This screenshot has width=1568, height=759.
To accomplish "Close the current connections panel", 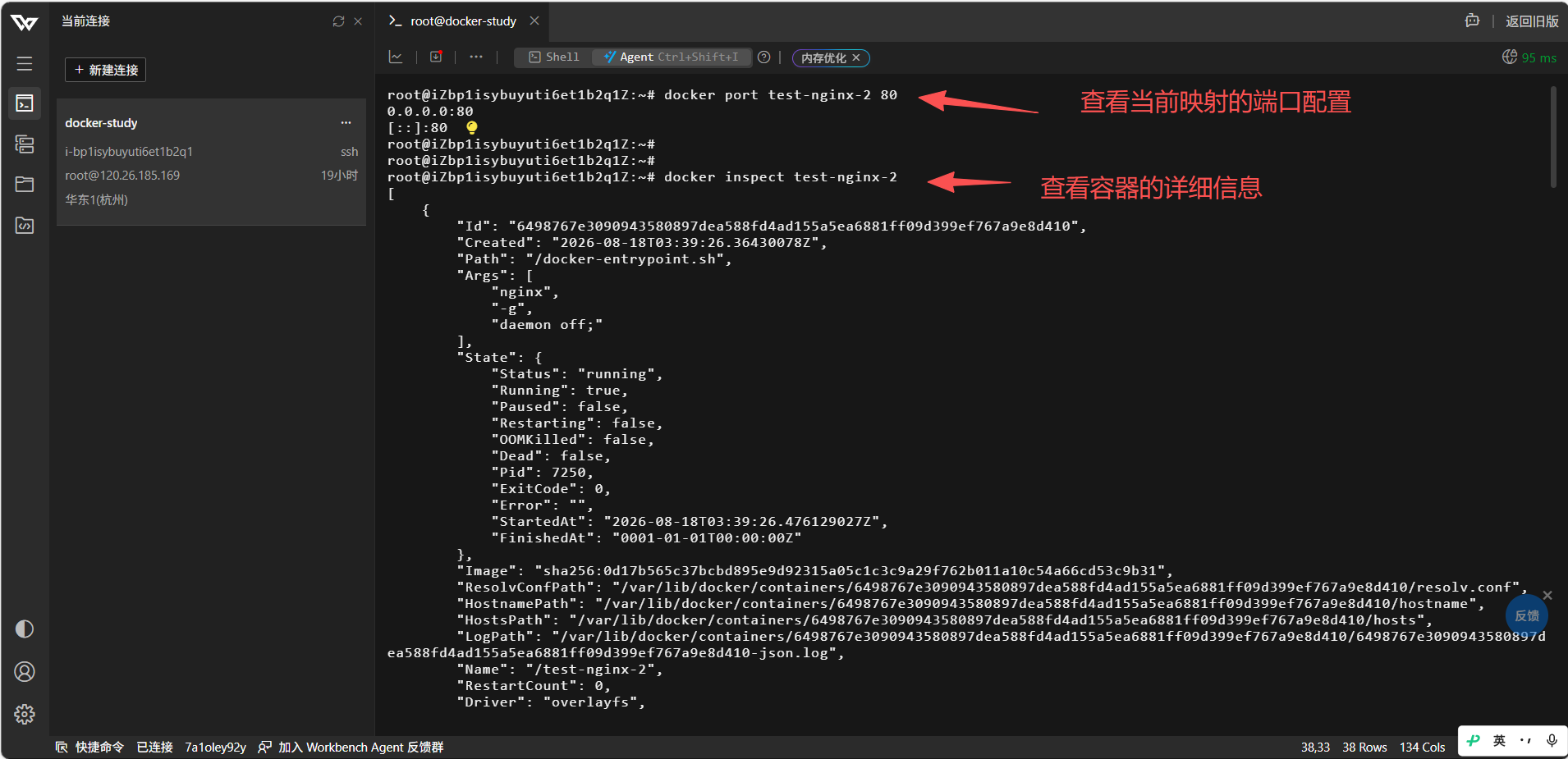I will click(358, 21).
